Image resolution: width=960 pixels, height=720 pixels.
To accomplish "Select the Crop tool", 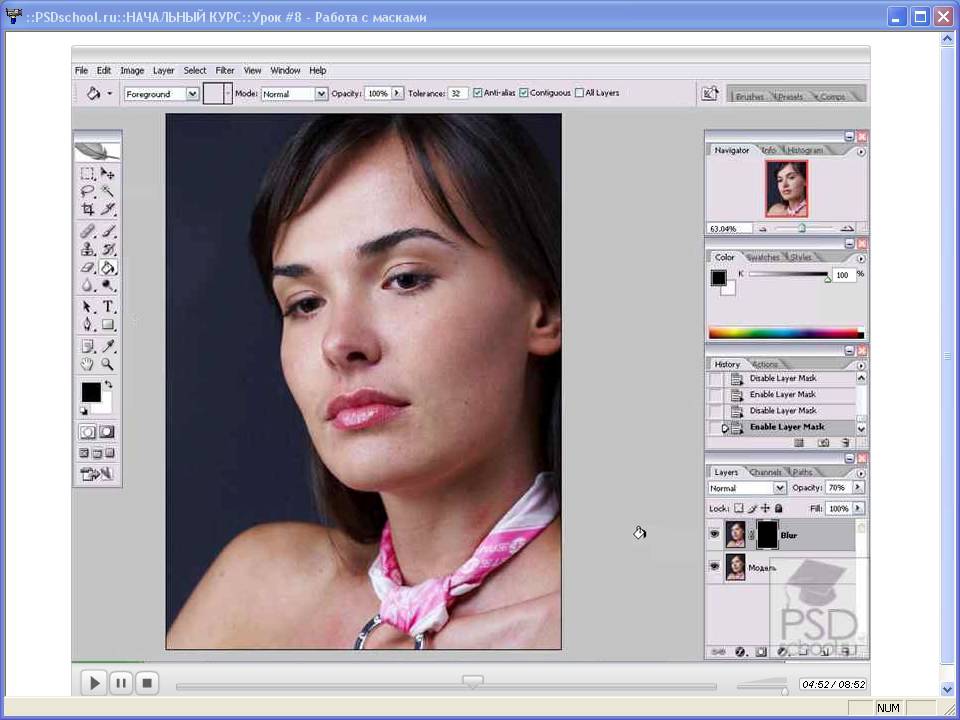I will pyautogui.click(x=88, y=209).
